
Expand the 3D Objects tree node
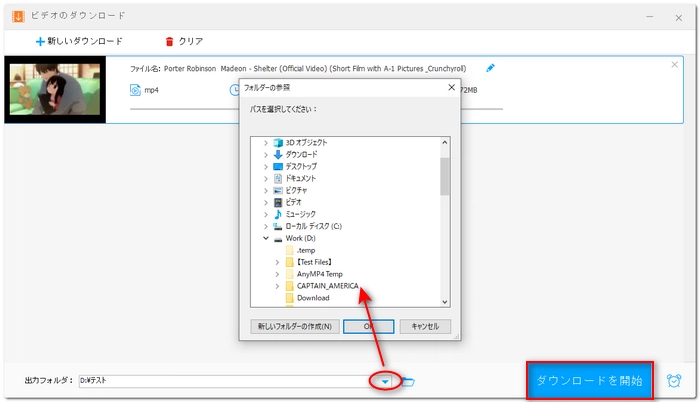[x=266, y=142]
